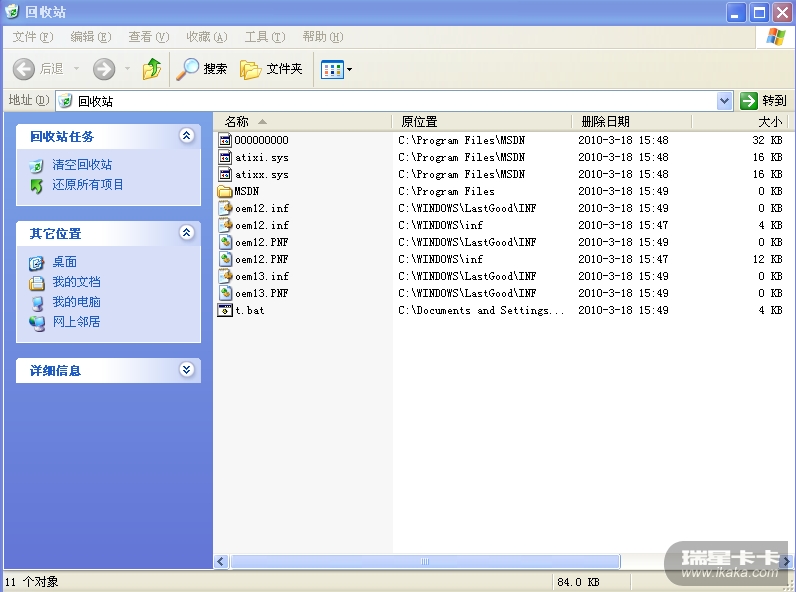Click the Back arrow icon
796x592 pixels.
(x=23, y=69)
